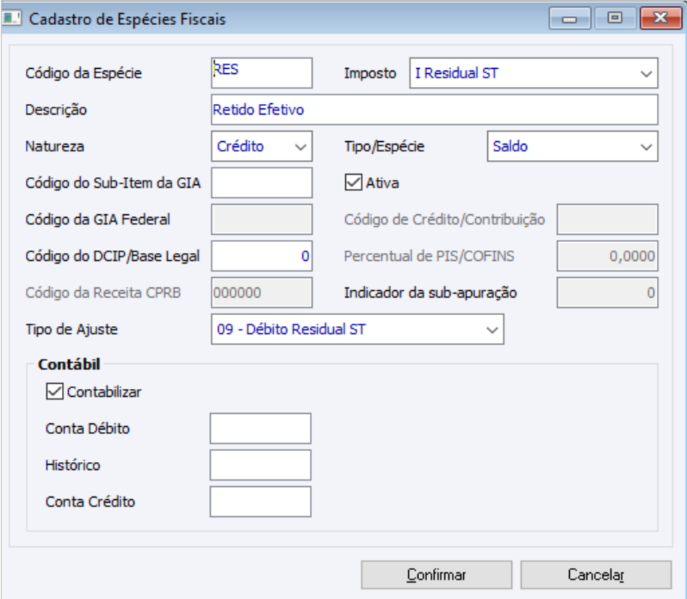This screenshot has height=599, width=687.
Task: Expand the Tipo/Espécie combo box
Action: tap(573, 146)
